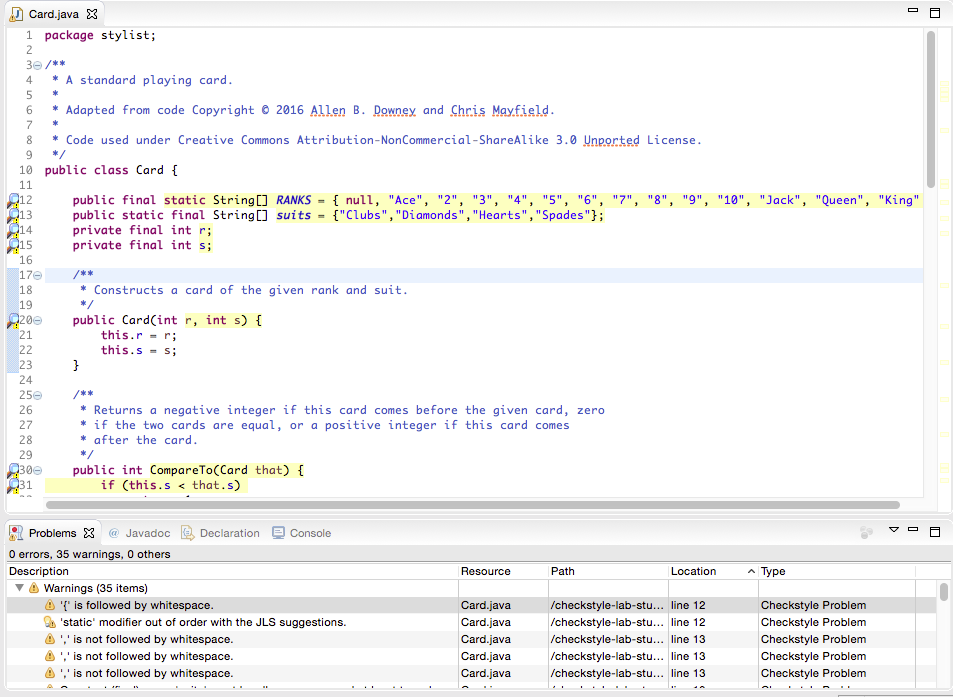Select the 'static' modifier out of order warning
The width and height of the screenshot is (953, 697).
tap(203, 622)
